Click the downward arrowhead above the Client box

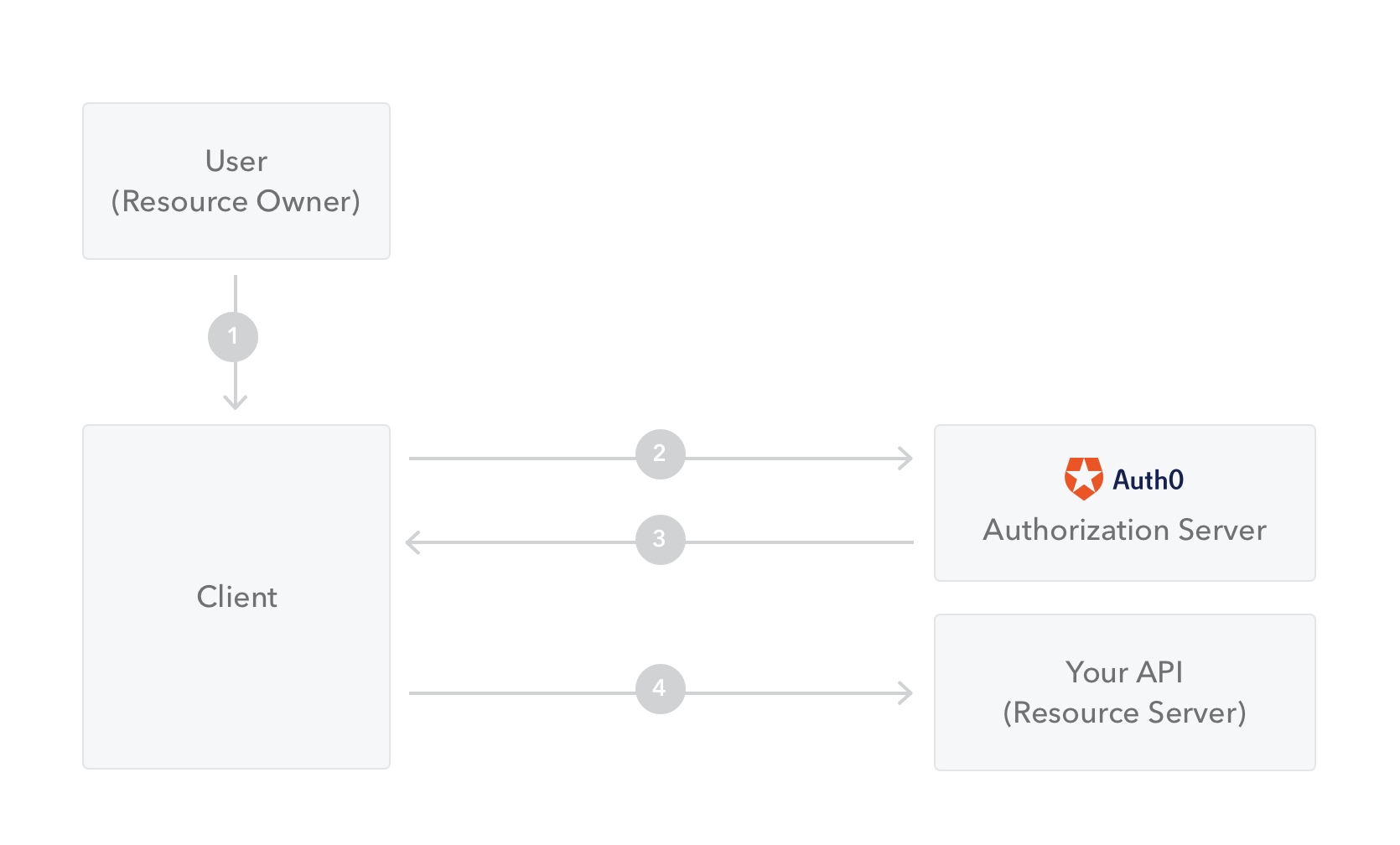click(236, 402)
